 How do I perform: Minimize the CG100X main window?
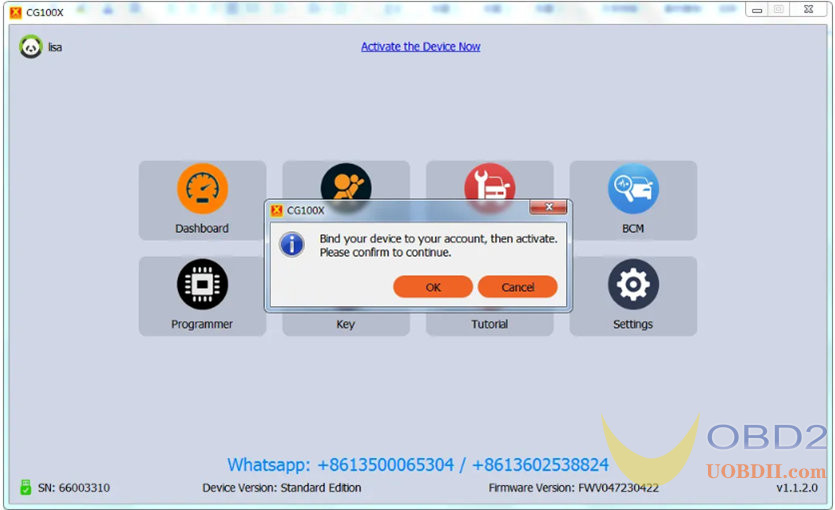coord(757,10)
